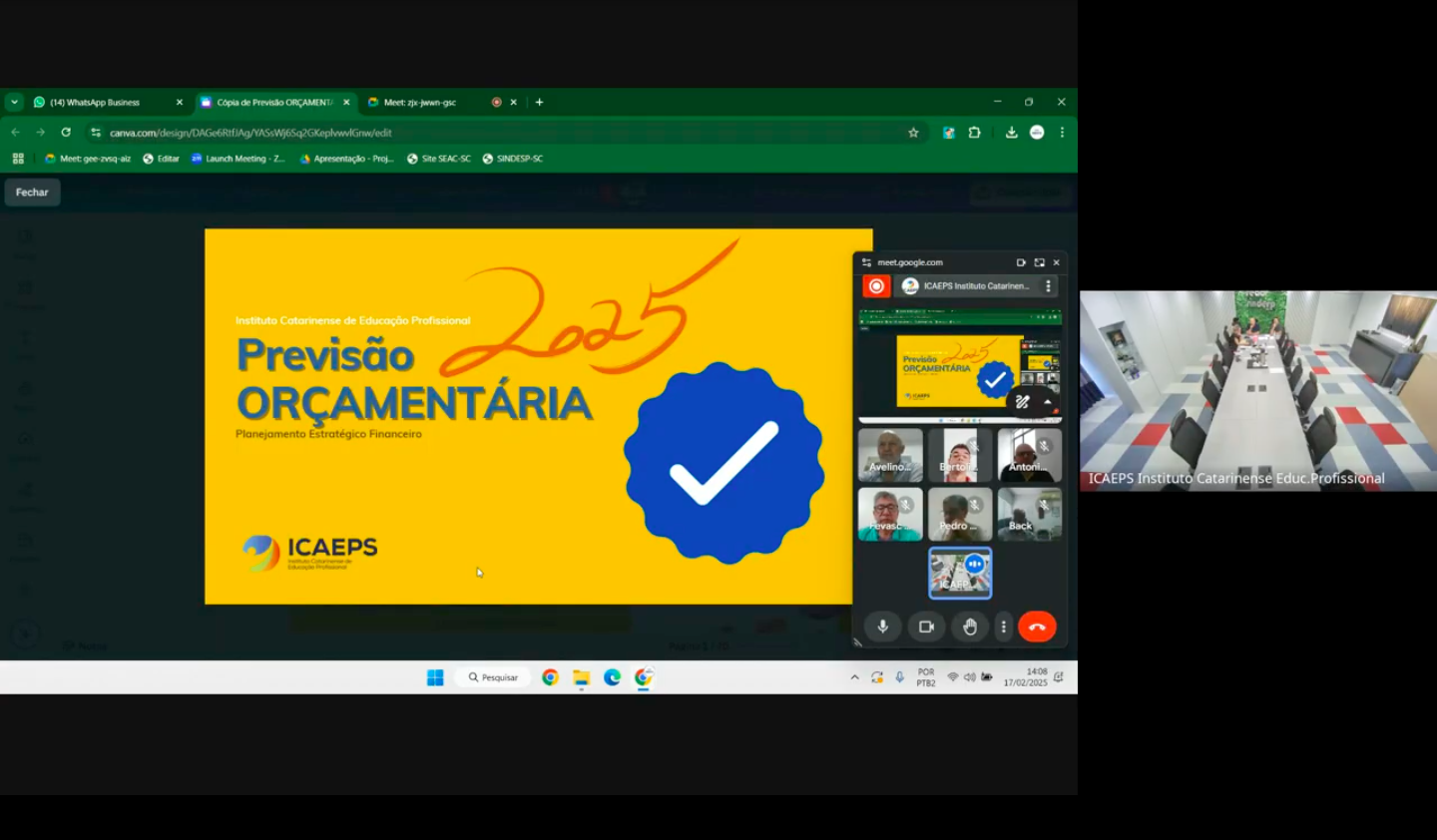Viewport: 1437px width, 840px height.
Task: Open Chrome from the taskbar
Action: click(x=550, y=677)
